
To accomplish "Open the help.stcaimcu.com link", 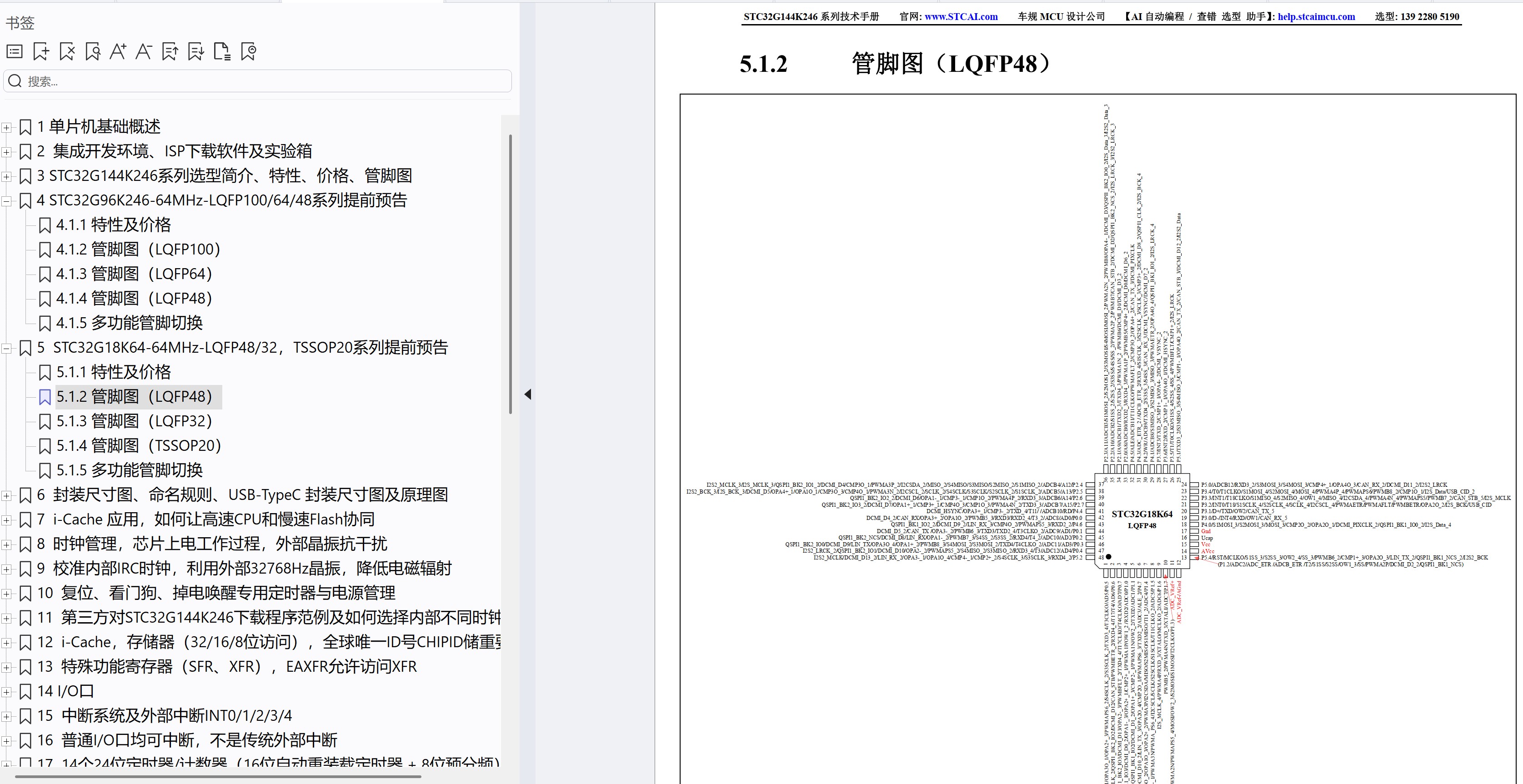I will (x=1316, y=16).
